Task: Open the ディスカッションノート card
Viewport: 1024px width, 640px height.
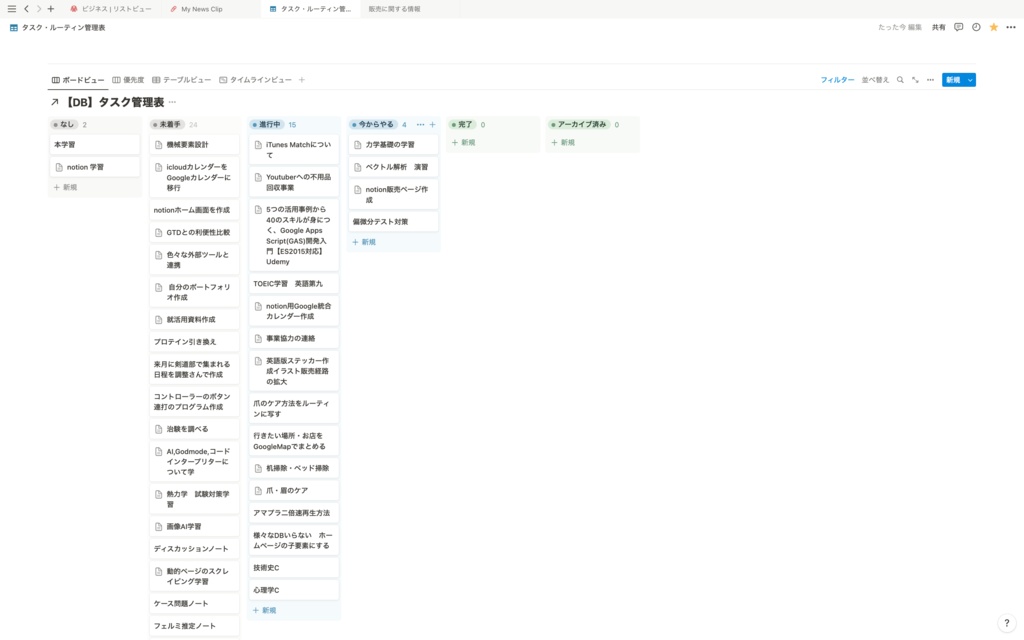Action: [194, 549]
